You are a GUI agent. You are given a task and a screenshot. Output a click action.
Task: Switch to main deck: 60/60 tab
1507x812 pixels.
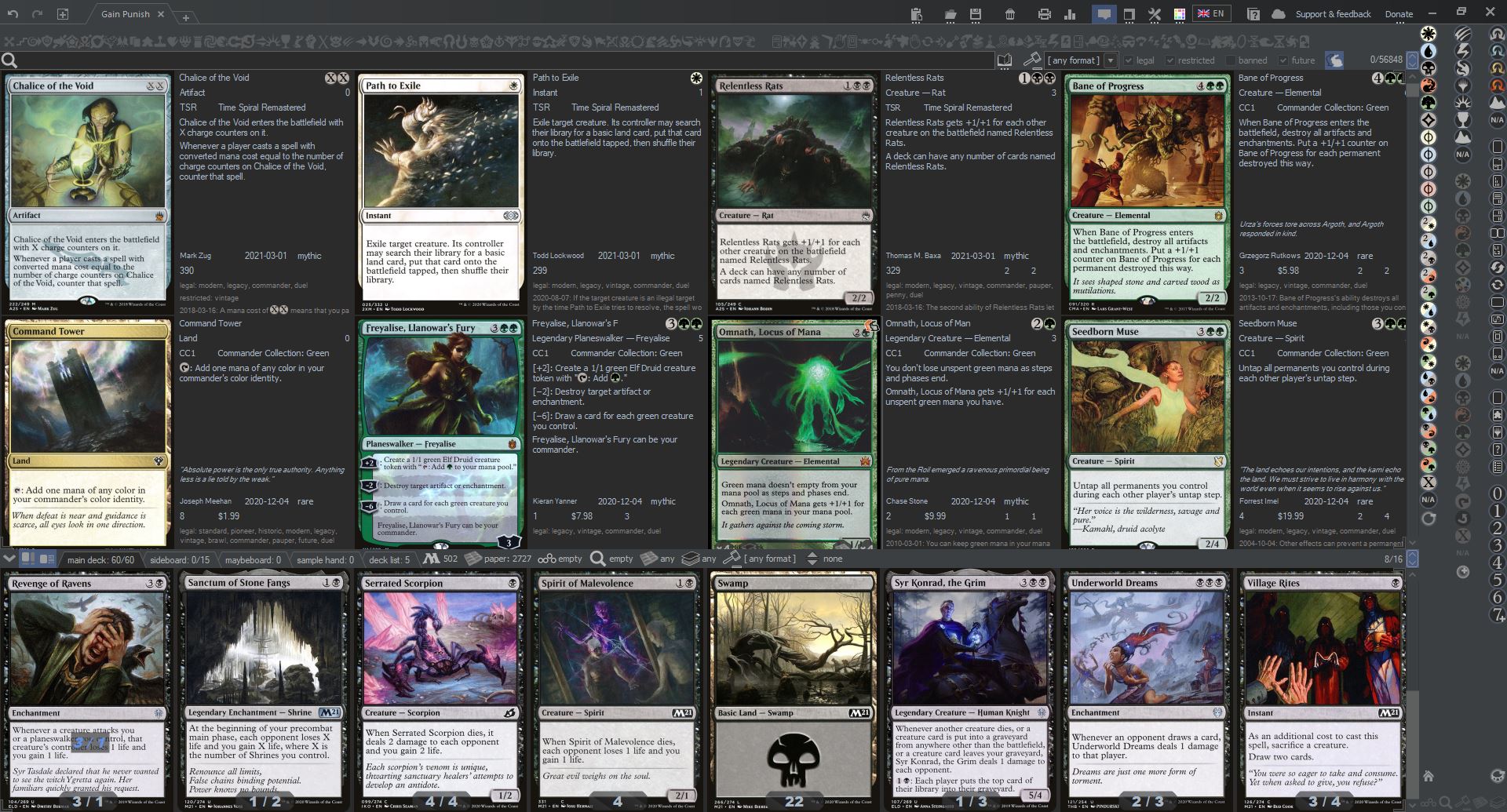100,559
